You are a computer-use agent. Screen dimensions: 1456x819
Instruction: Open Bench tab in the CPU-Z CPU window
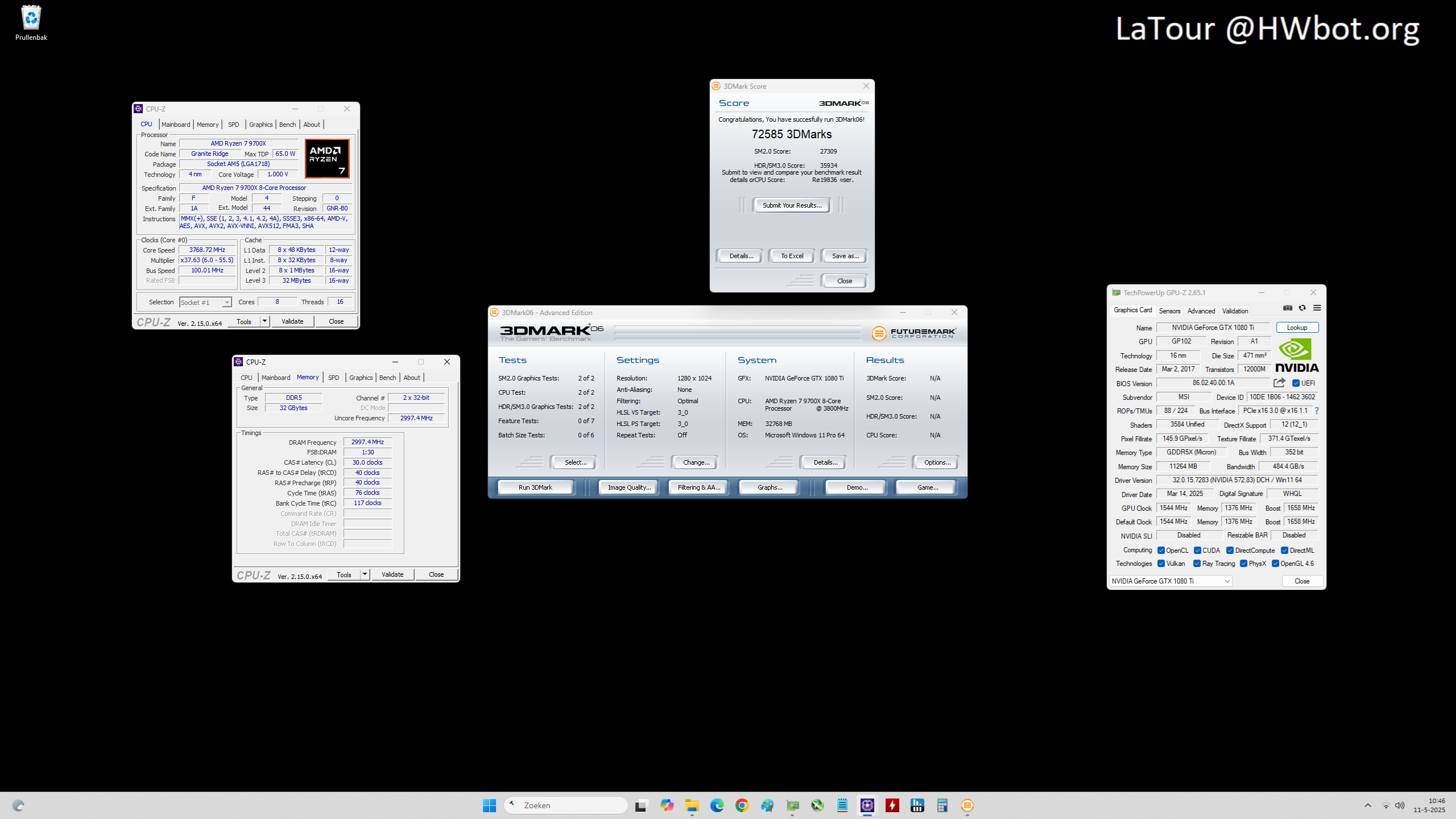(288, 125)
